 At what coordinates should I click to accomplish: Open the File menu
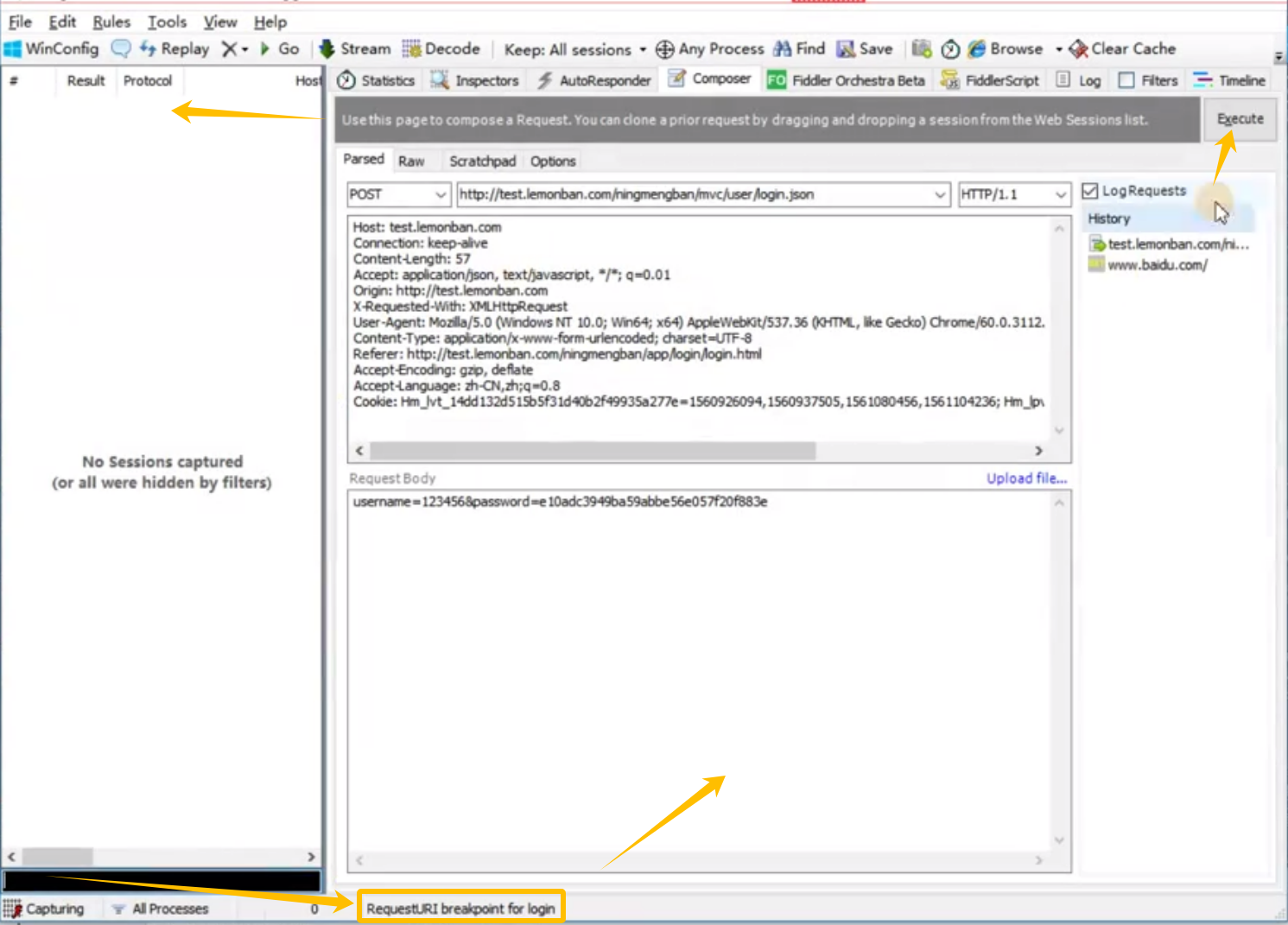point(20,22)
